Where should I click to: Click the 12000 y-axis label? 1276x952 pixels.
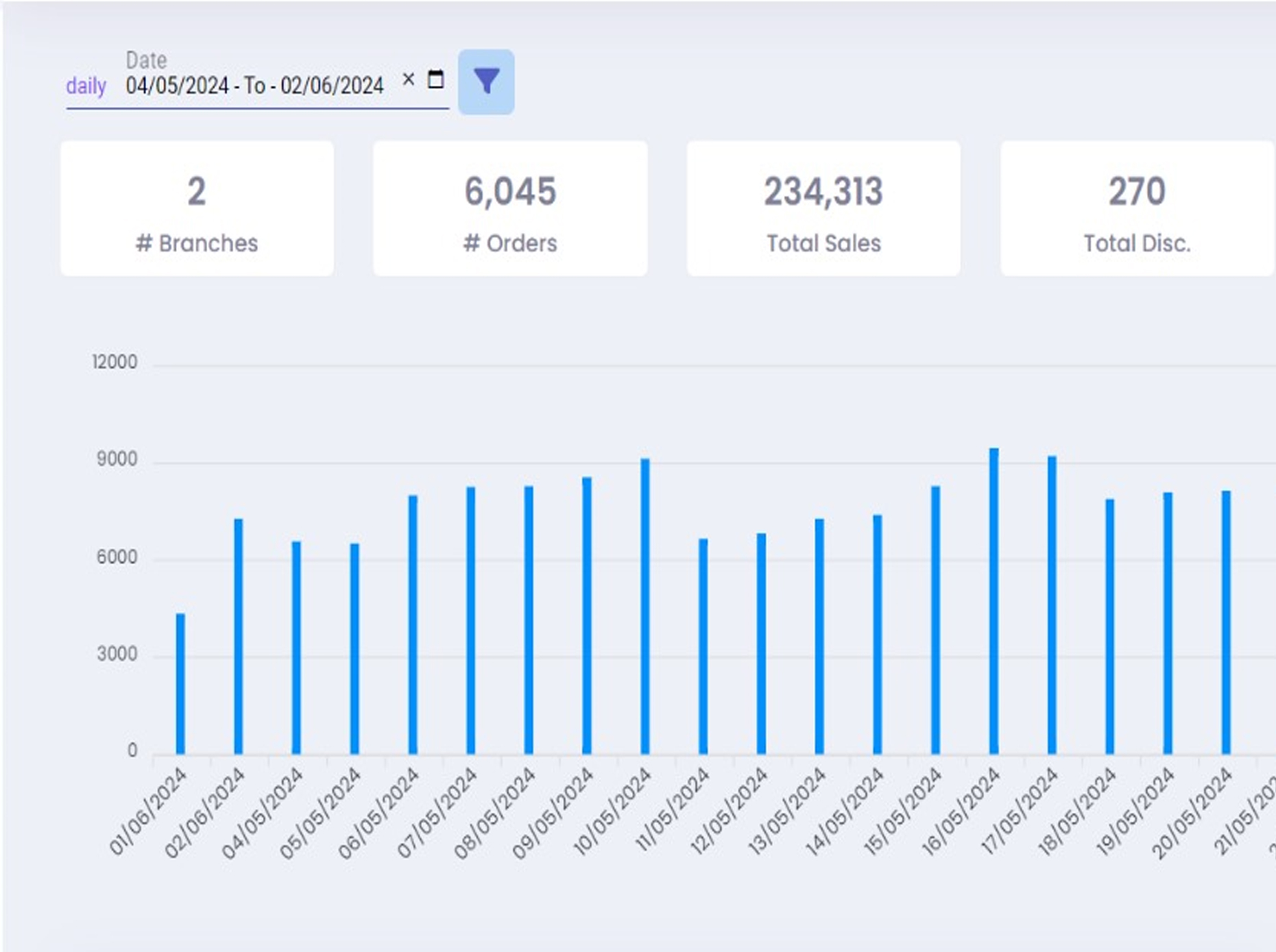(x=115, y=362)
